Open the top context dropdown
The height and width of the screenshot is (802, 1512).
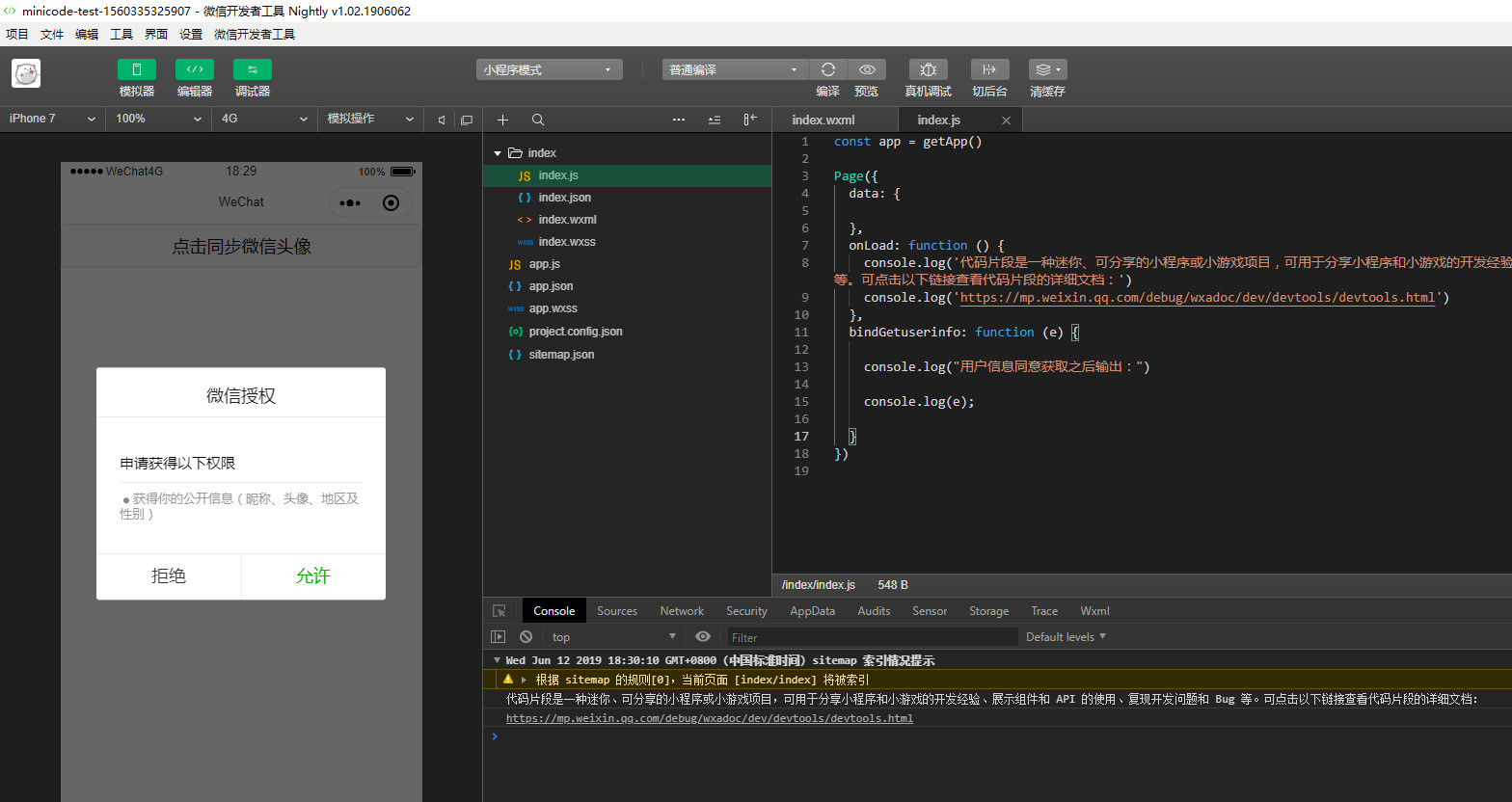click(614, 637)
